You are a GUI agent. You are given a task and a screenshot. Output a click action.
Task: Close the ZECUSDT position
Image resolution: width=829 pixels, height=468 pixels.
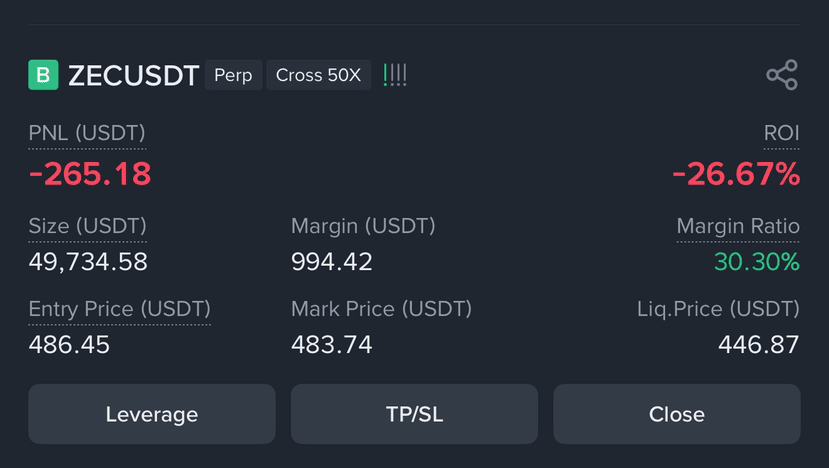(x=677, y=414)
